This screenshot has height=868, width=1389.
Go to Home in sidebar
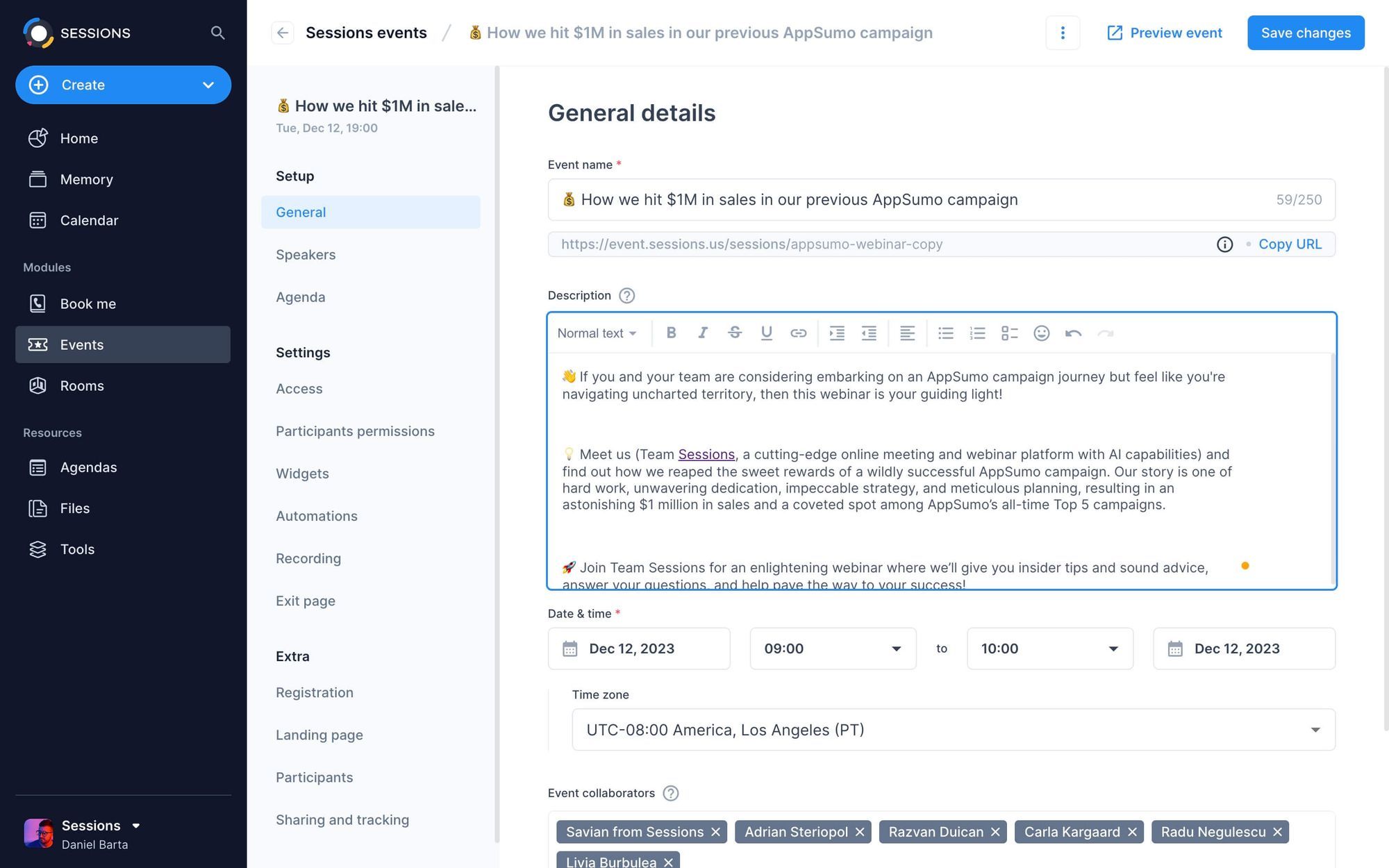(x=123, y=138)
